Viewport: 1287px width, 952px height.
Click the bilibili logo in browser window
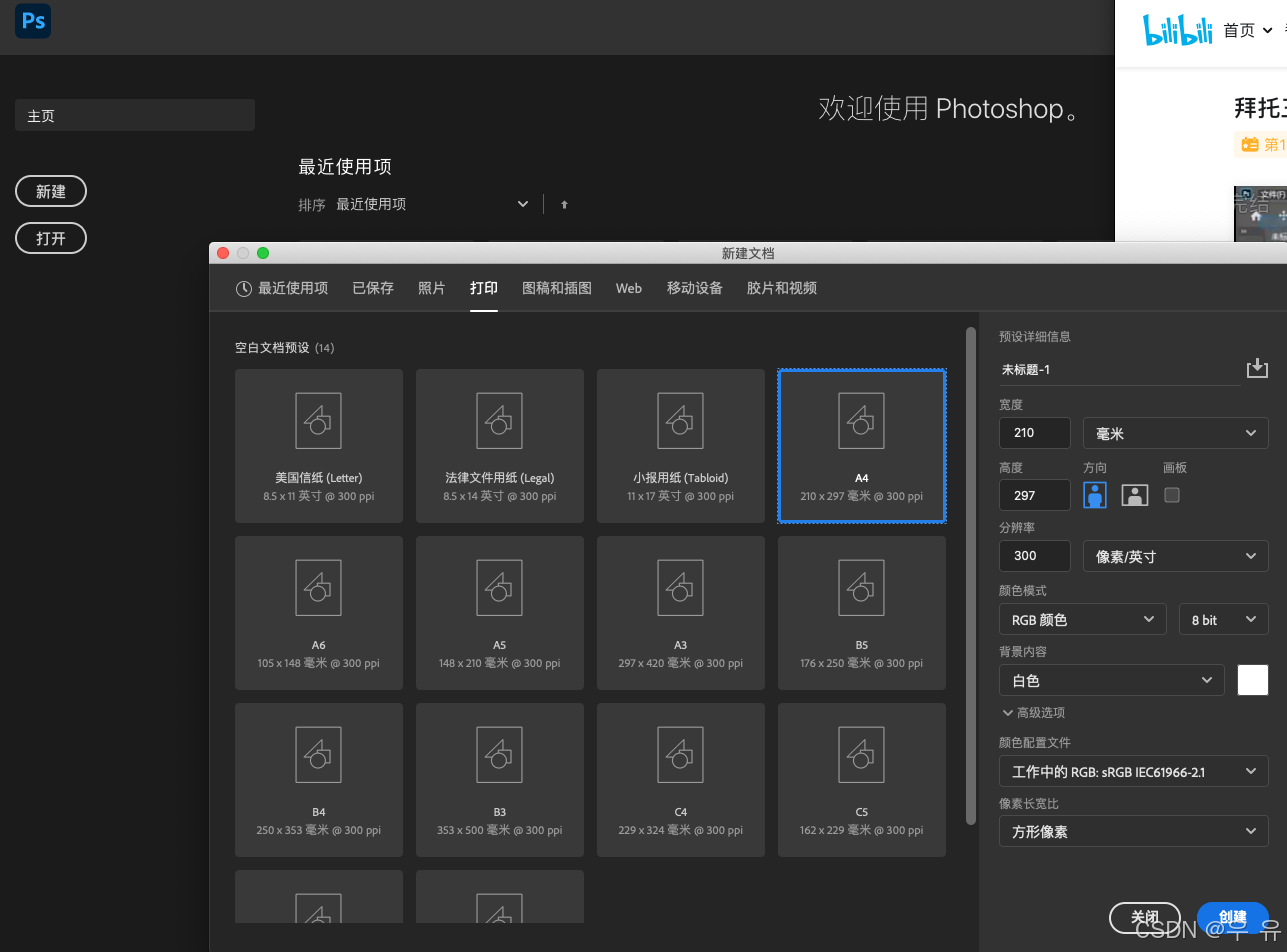coord(1178,30)
